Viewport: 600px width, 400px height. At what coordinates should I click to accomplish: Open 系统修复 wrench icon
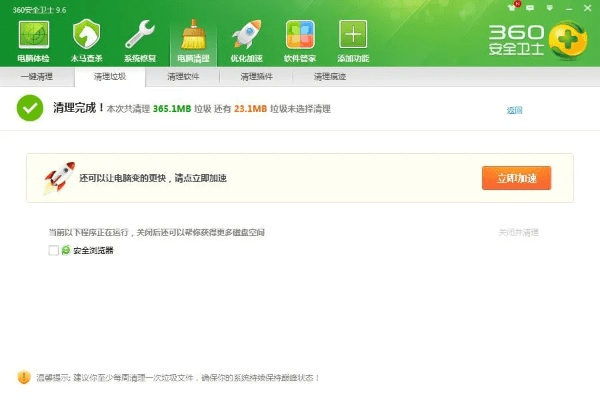pos(140,34)
